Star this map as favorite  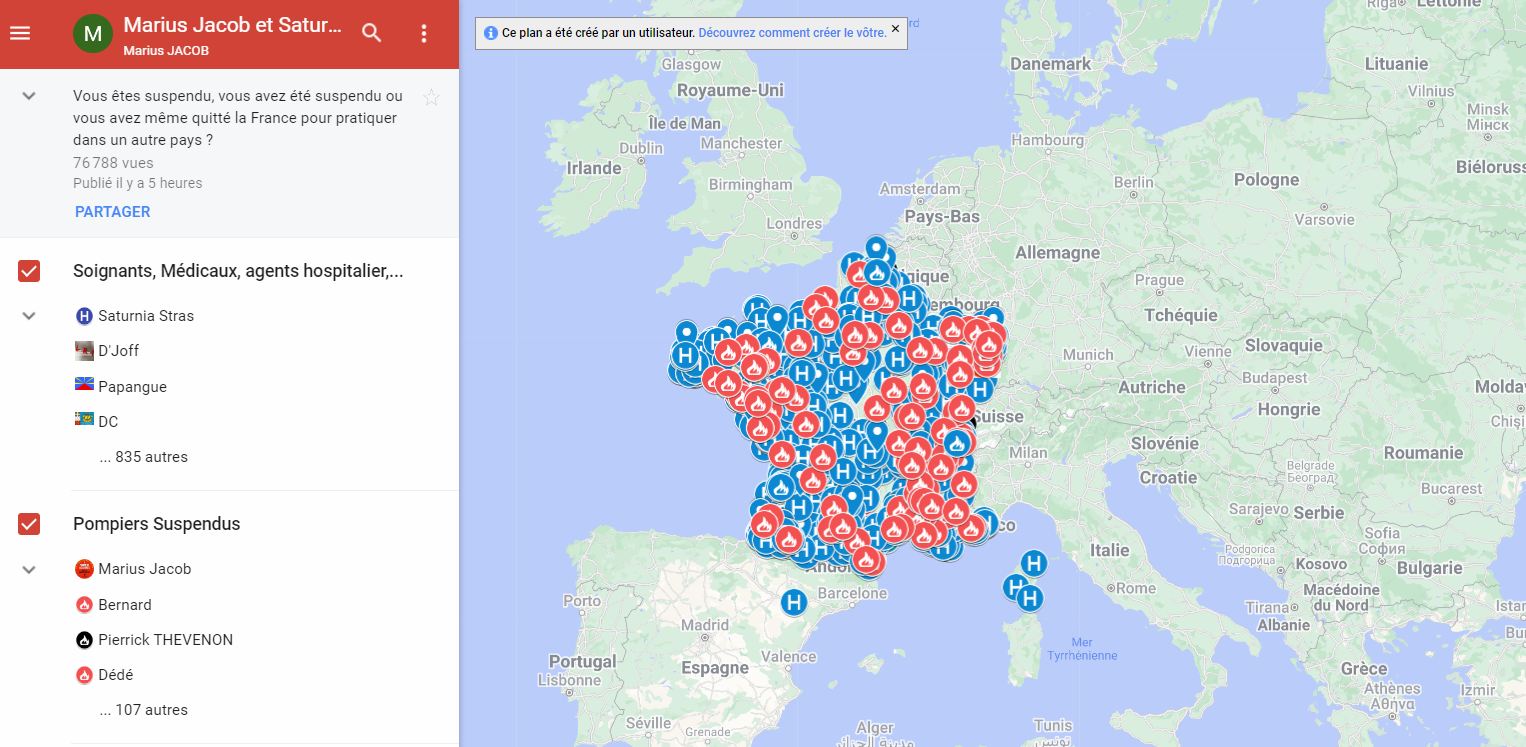point(431,97)
